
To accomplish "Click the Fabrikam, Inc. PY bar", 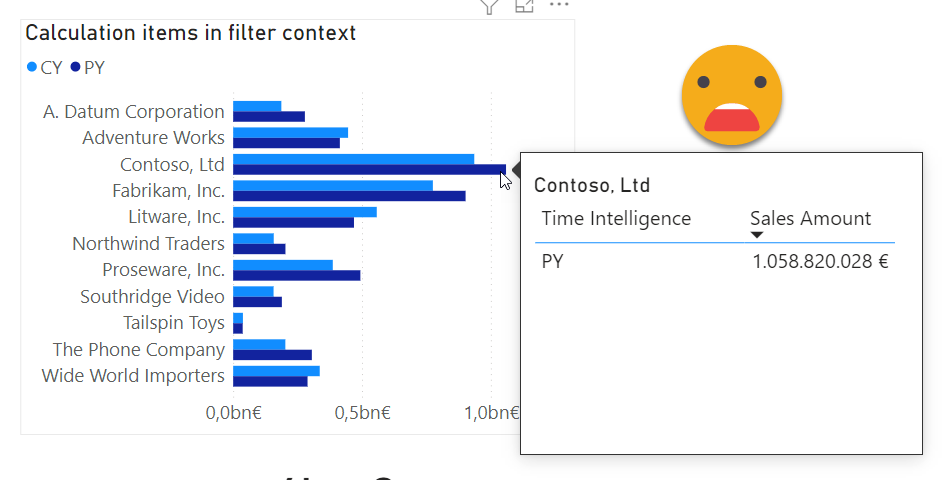I will [348, 196].
